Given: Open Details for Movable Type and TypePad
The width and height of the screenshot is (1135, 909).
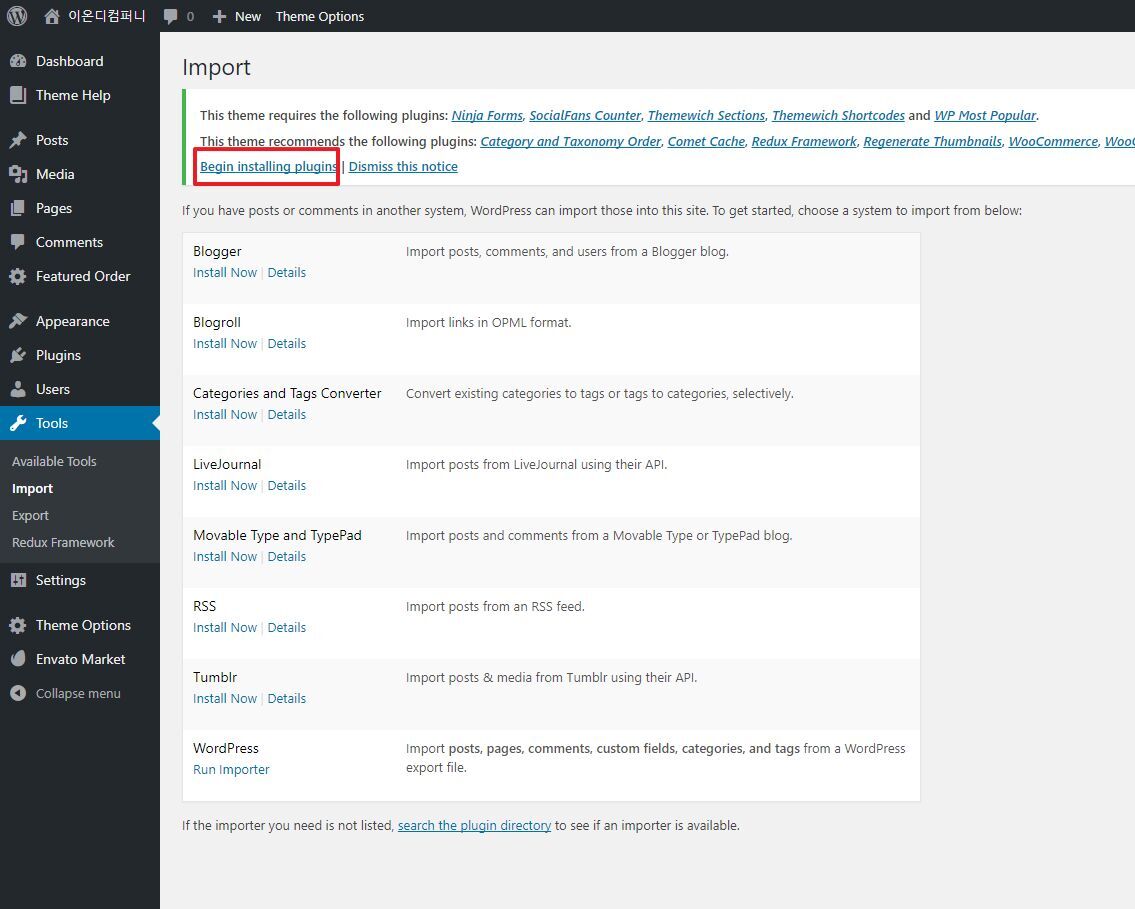Looking at the screenshot, I should click(287, 557).
